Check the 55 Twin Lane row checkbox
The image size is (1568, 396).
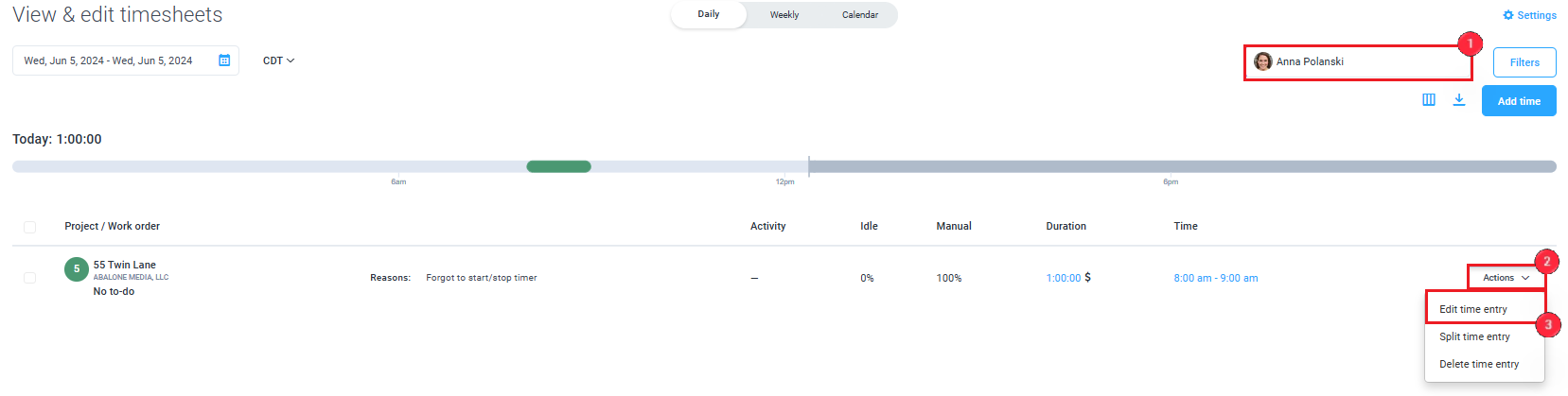30,278
